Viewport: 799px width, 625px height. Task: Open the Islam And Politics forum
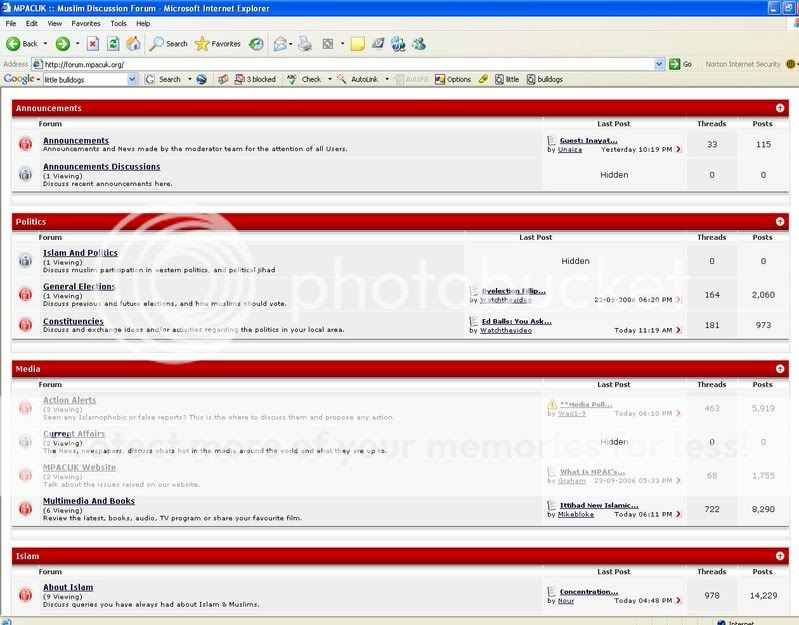pos(80,253)
